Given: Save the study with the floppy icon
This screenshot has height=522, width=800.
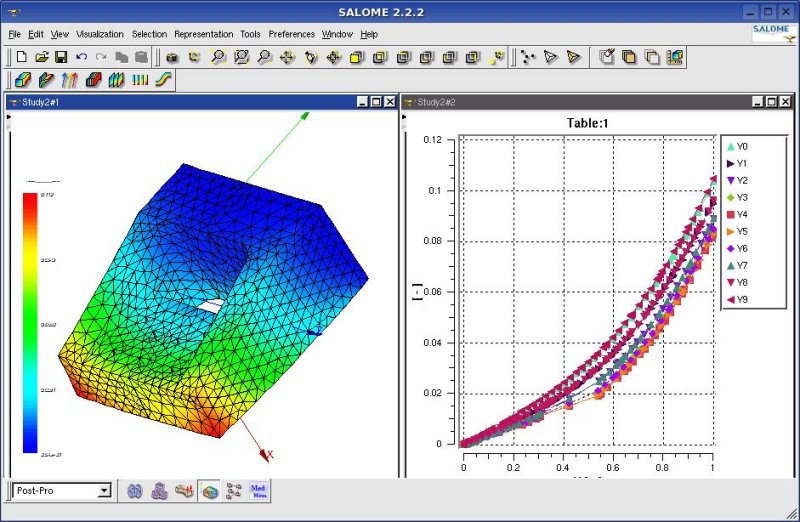Looking at the screenshot, I should pyautogui.click(x=61, y=57).
